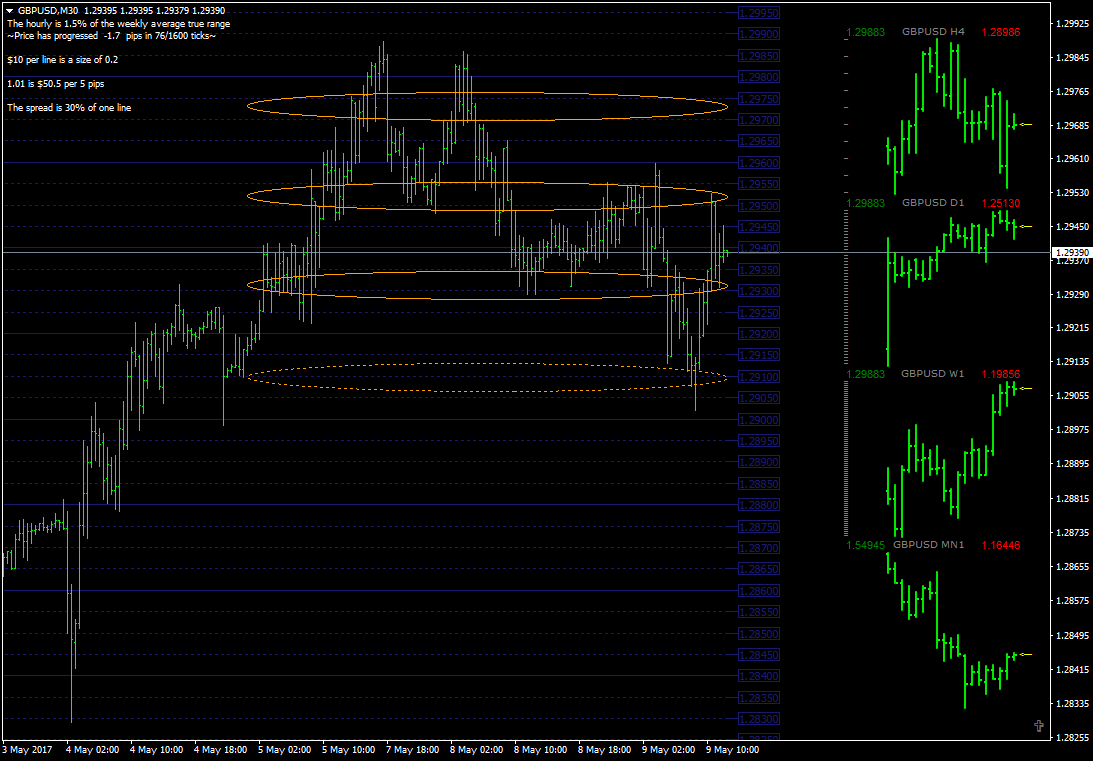Click 'The spread is 30% of one line' text
1093x761 pixels.
tap(69, 108)
